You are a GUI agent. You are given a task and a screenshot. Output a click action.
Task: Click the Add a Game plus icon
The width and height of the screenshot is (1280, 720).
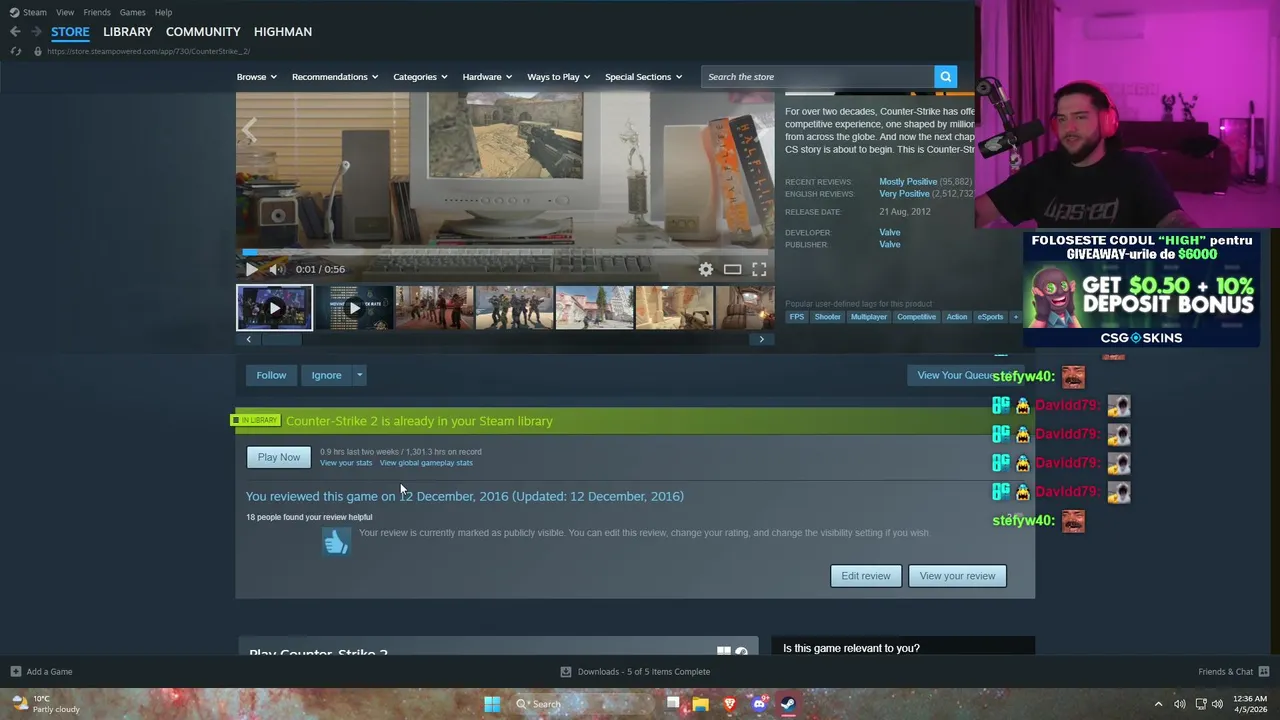click(x=15, y=672)
